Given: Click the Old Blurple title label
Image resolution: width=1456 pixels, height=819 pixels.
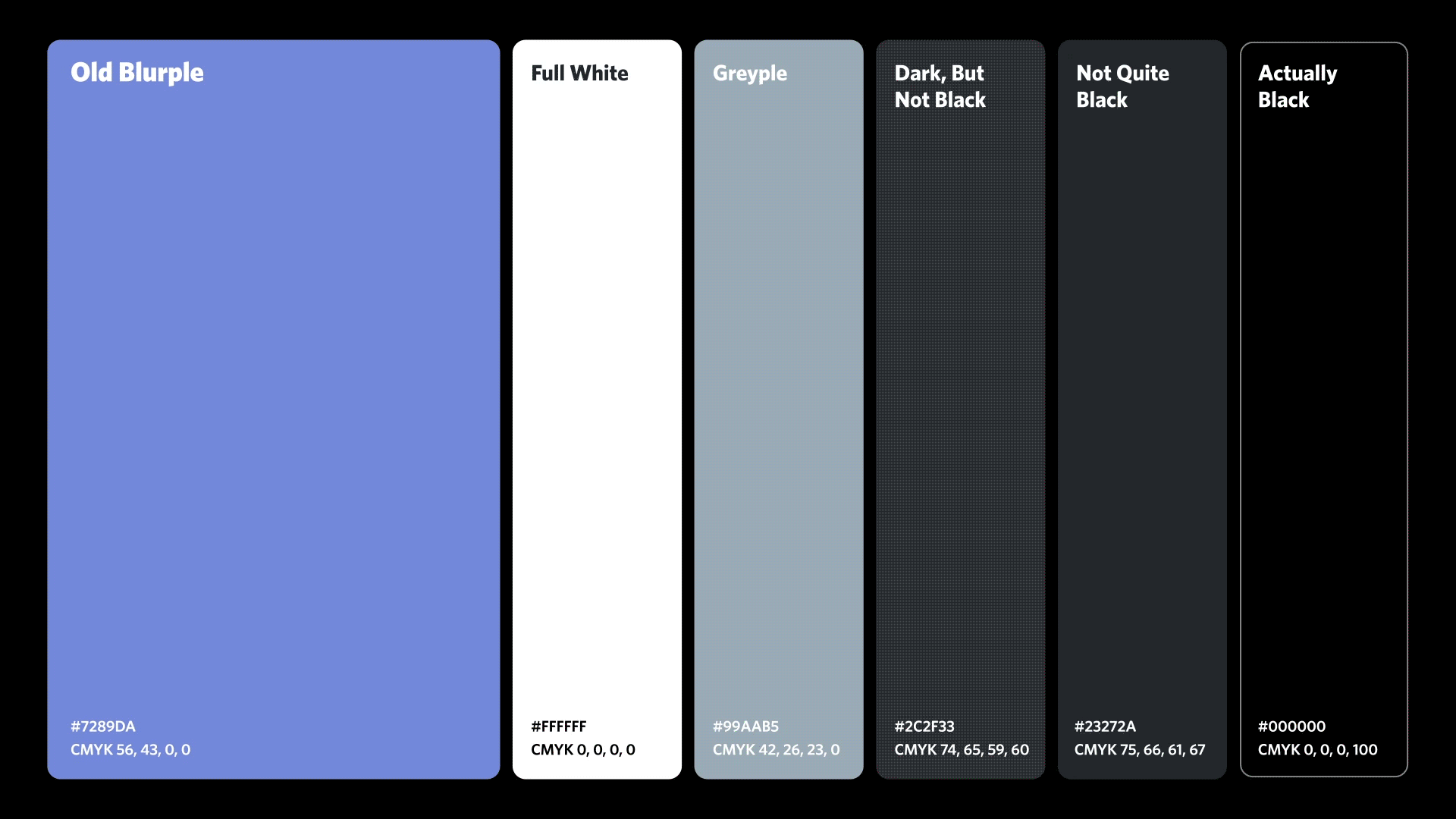Looking at the screenshot, I should (137, 73).
